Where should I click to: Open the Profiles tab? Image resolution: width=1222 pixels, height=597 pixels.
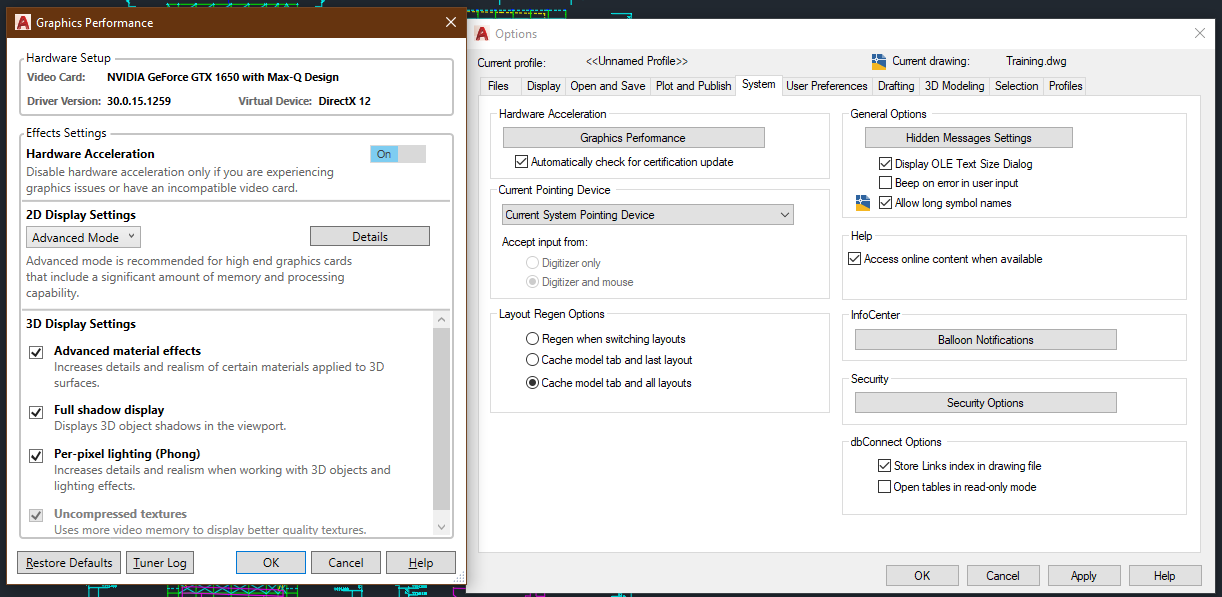[x=1065, y=86]
